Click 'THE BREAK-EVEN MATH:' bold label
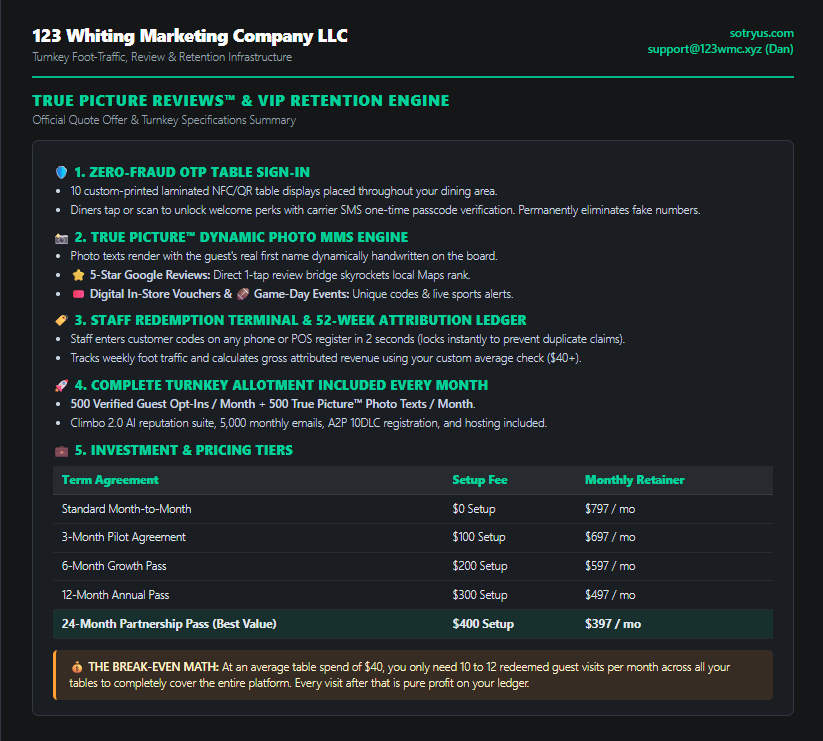Viewport: 823px width, 741px height. click(153, 667)
